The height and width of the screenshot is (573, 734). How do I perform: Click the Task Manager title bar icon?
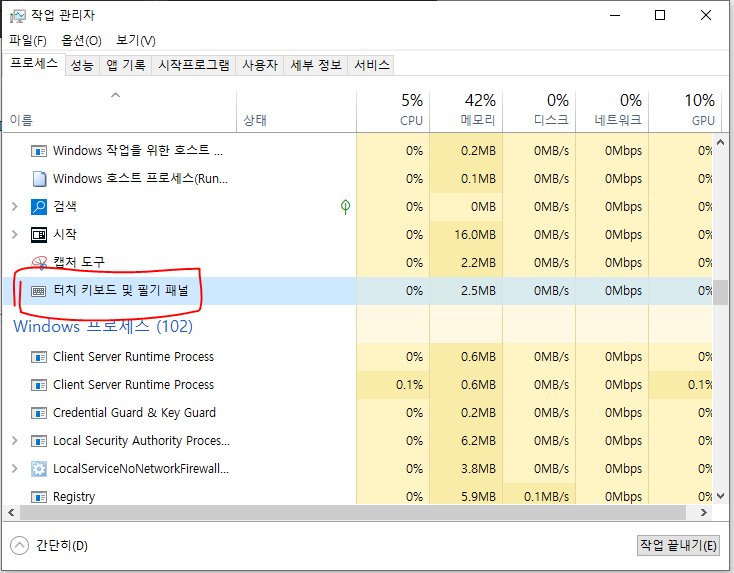pos(18,15)
